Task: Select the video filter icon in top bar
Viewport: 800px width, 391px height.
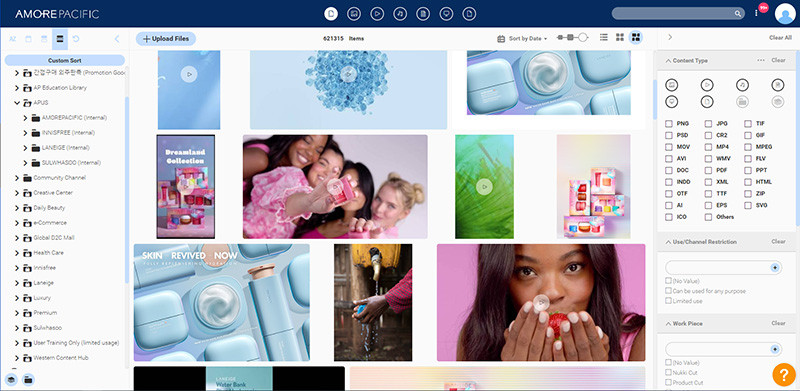Action: 377,14
